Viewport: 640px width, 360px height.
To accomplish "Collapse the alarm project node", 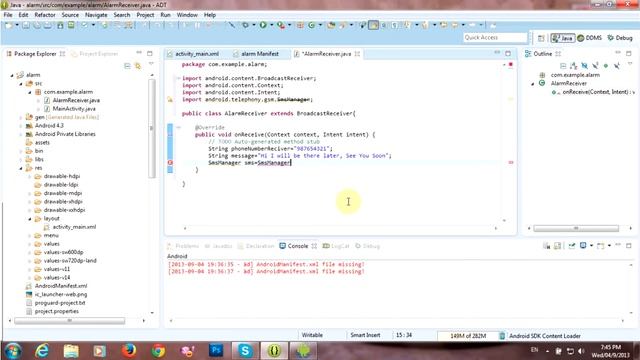I will [12, 75].
